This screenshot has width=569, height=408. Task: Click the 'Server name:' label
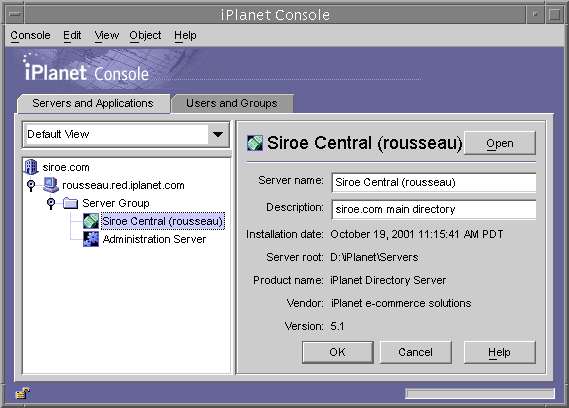(x=291, y=180)
